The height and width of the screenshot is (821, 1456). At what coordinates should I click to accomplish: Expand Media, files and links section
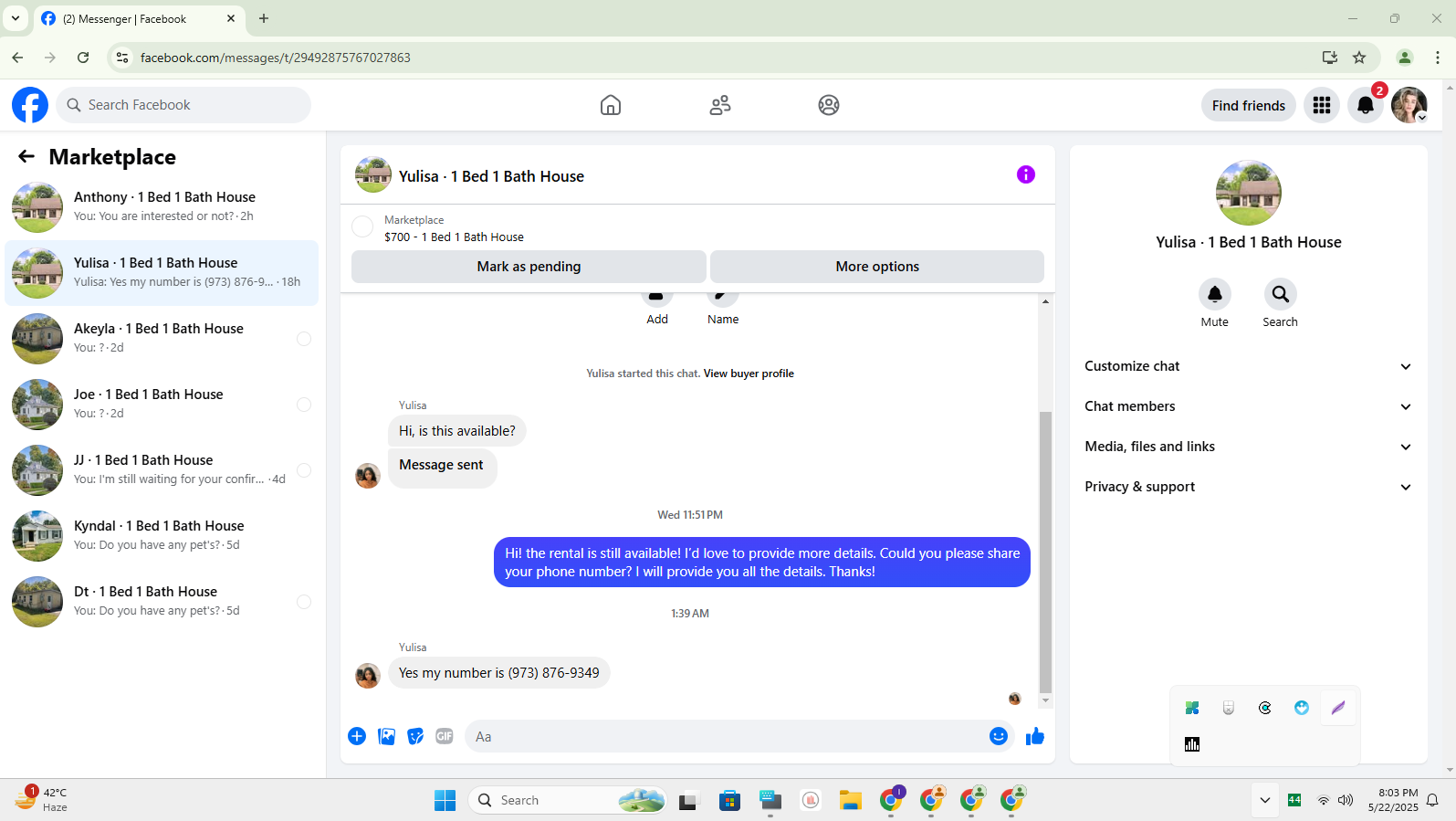click(x=1248, y=447)
